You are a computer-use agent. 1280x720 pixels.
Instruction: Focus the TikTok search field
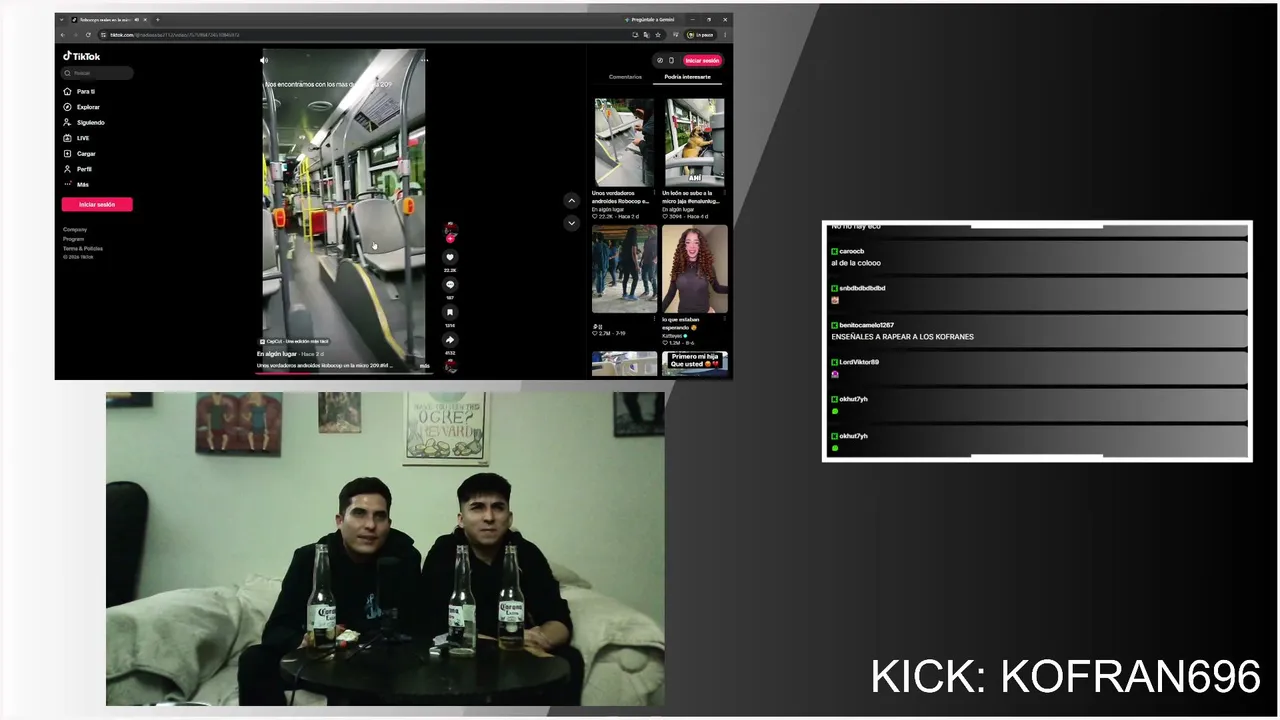tap(98, 73)
